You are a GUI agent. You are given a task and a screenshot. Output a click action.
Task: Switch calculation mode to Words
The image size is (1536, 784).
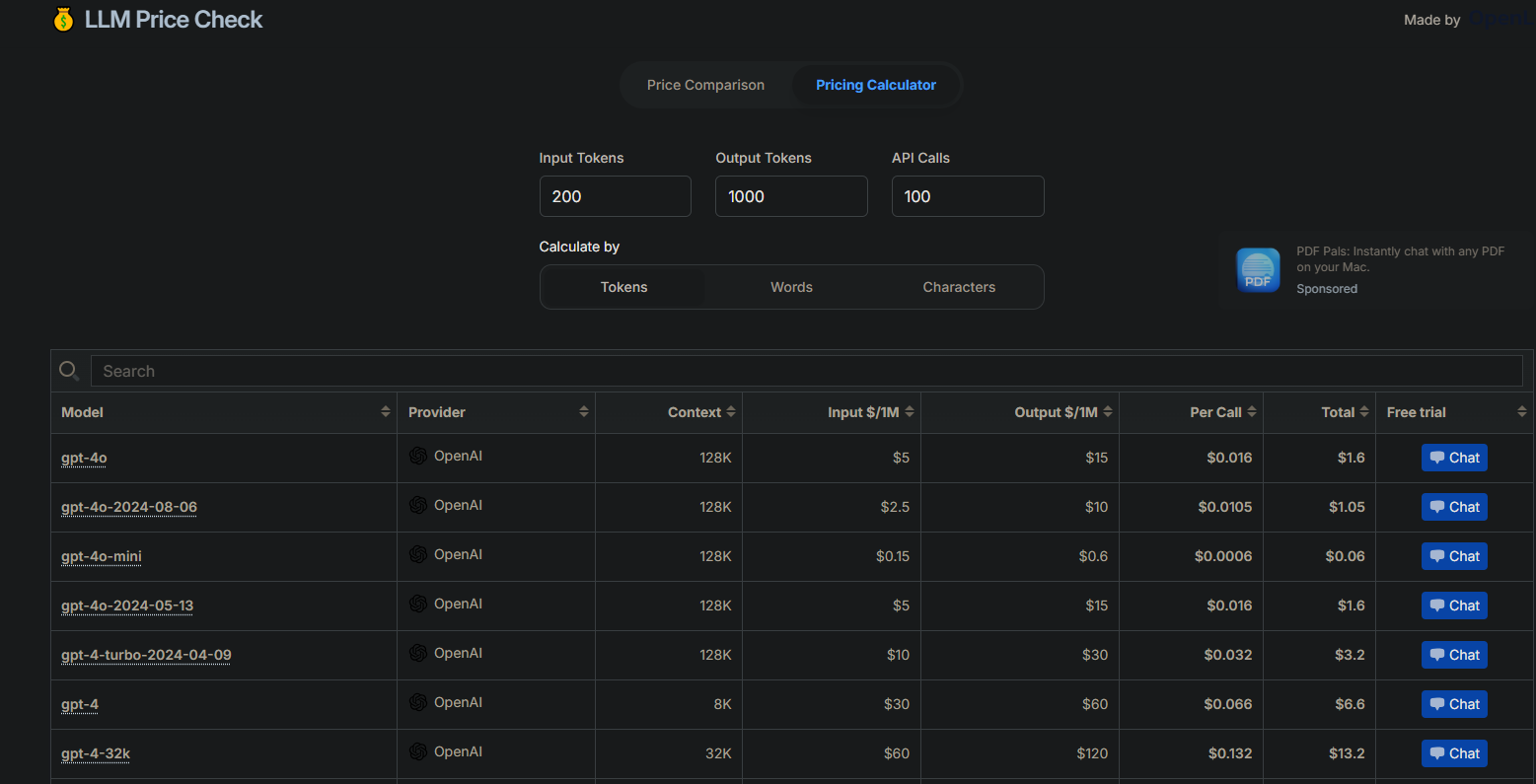(x=791, y=287)
